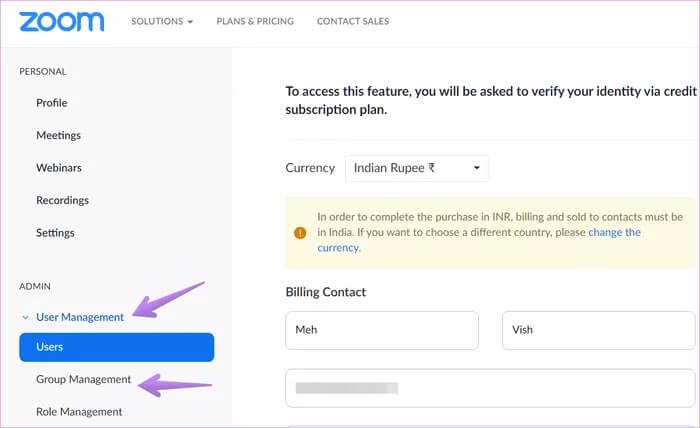Select Users under User Management
This screenshot has width=700, height=428.
click(x=117, y=347)
